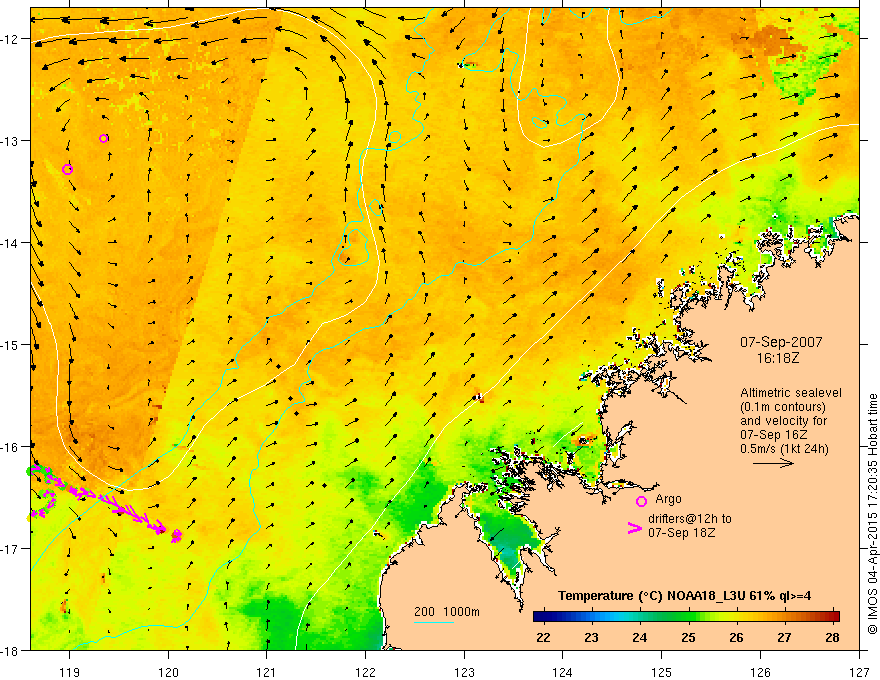Click the cyan 200 1000m isobath legend line
The width and height of the screenshot is (880, 680).
coord(434,622)
